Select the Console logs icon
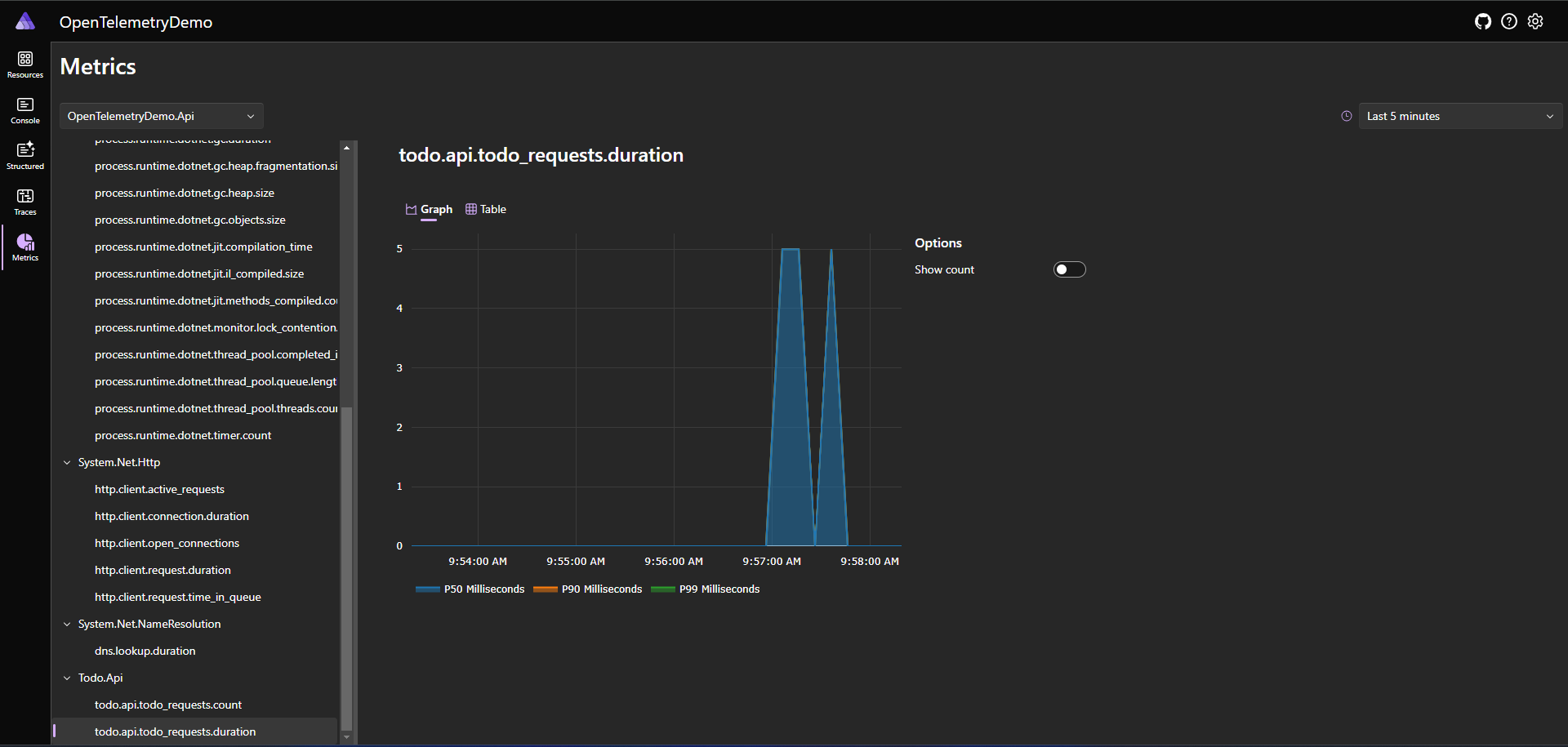 24,109
